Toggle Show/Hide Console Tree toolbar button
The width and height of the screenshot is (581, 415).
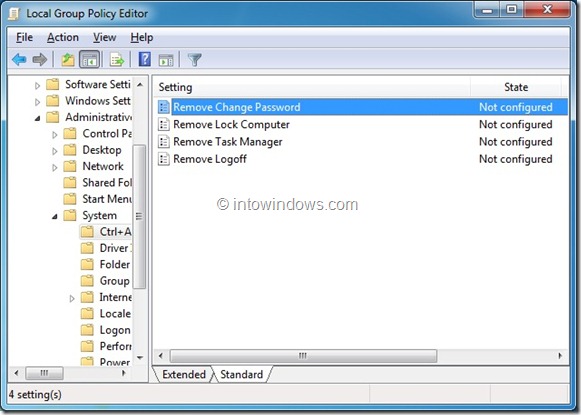89,59
